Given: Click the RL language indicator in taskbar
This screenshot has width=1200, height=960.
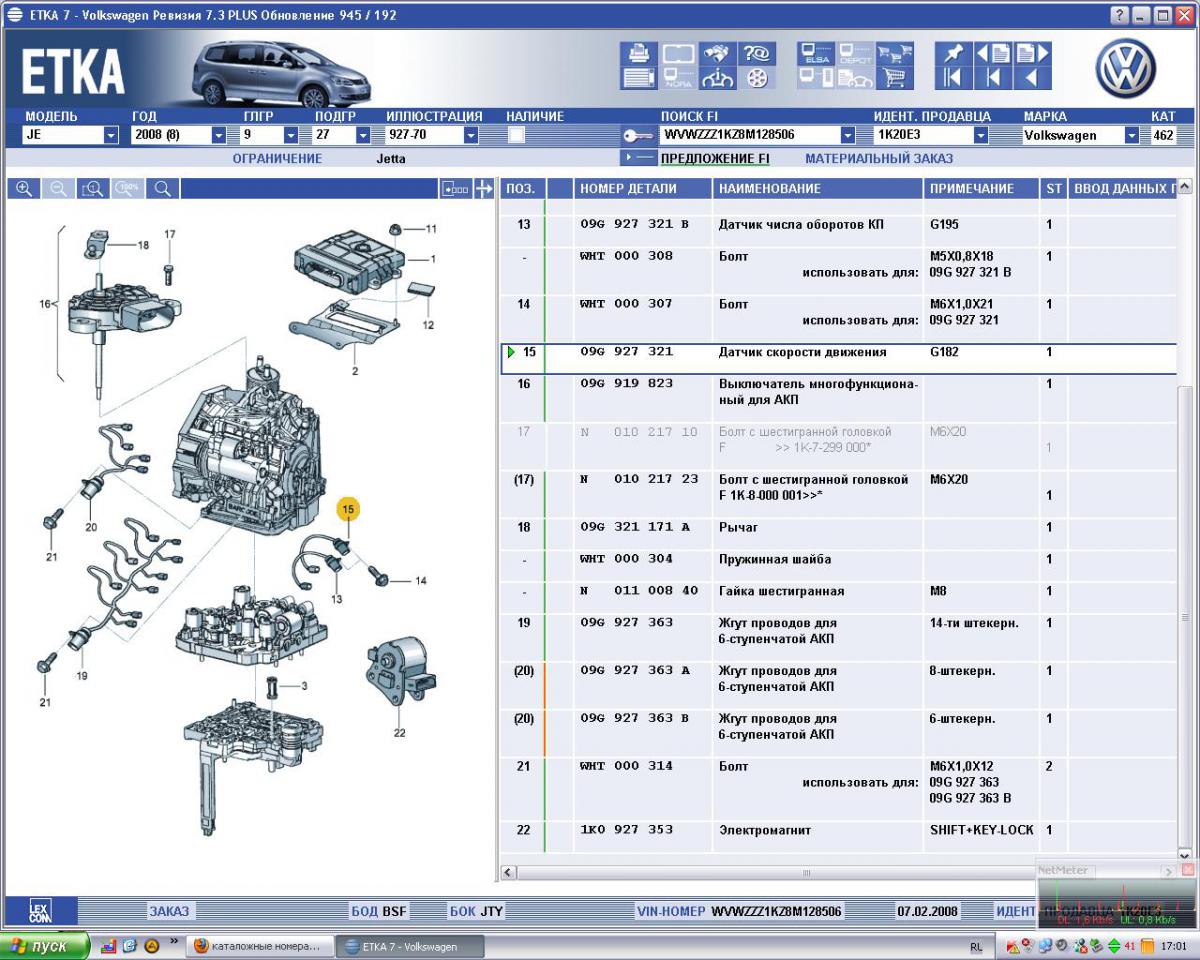Looking at the screenshot, I should click(x=976, y=946).
